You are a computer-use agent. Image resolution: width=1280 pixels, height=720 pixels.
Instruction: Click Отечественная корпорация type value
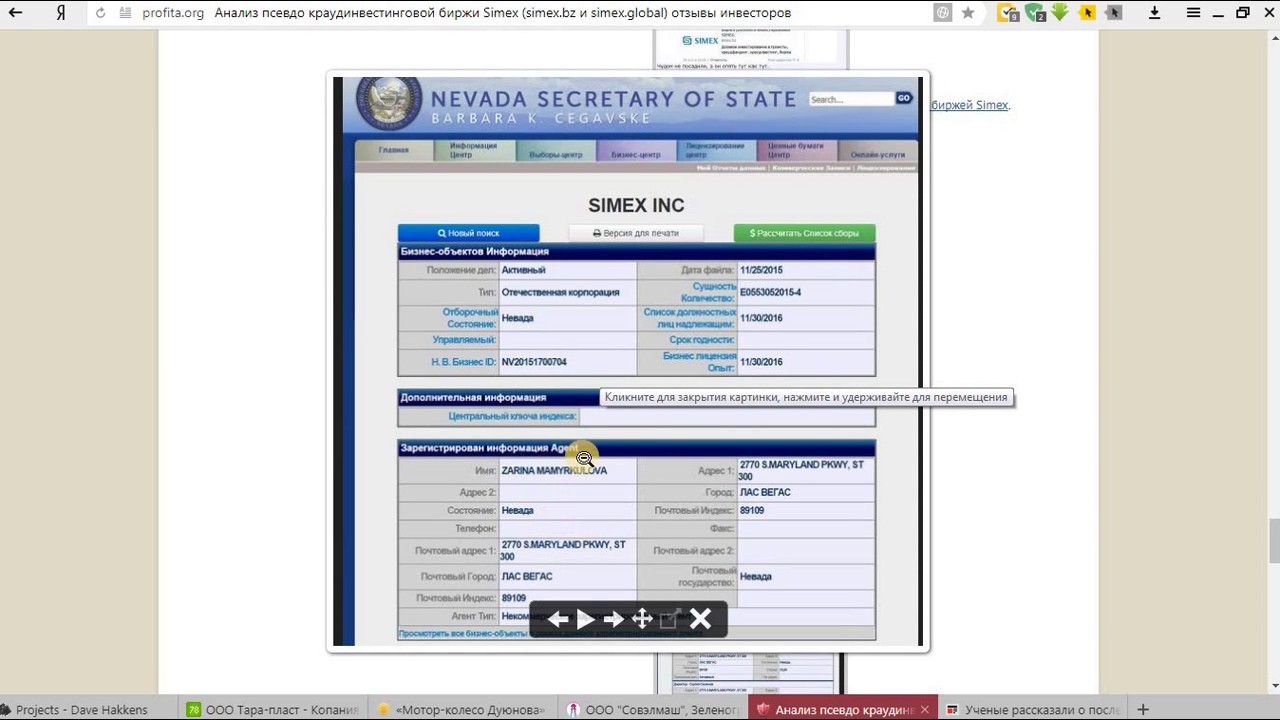560,292
